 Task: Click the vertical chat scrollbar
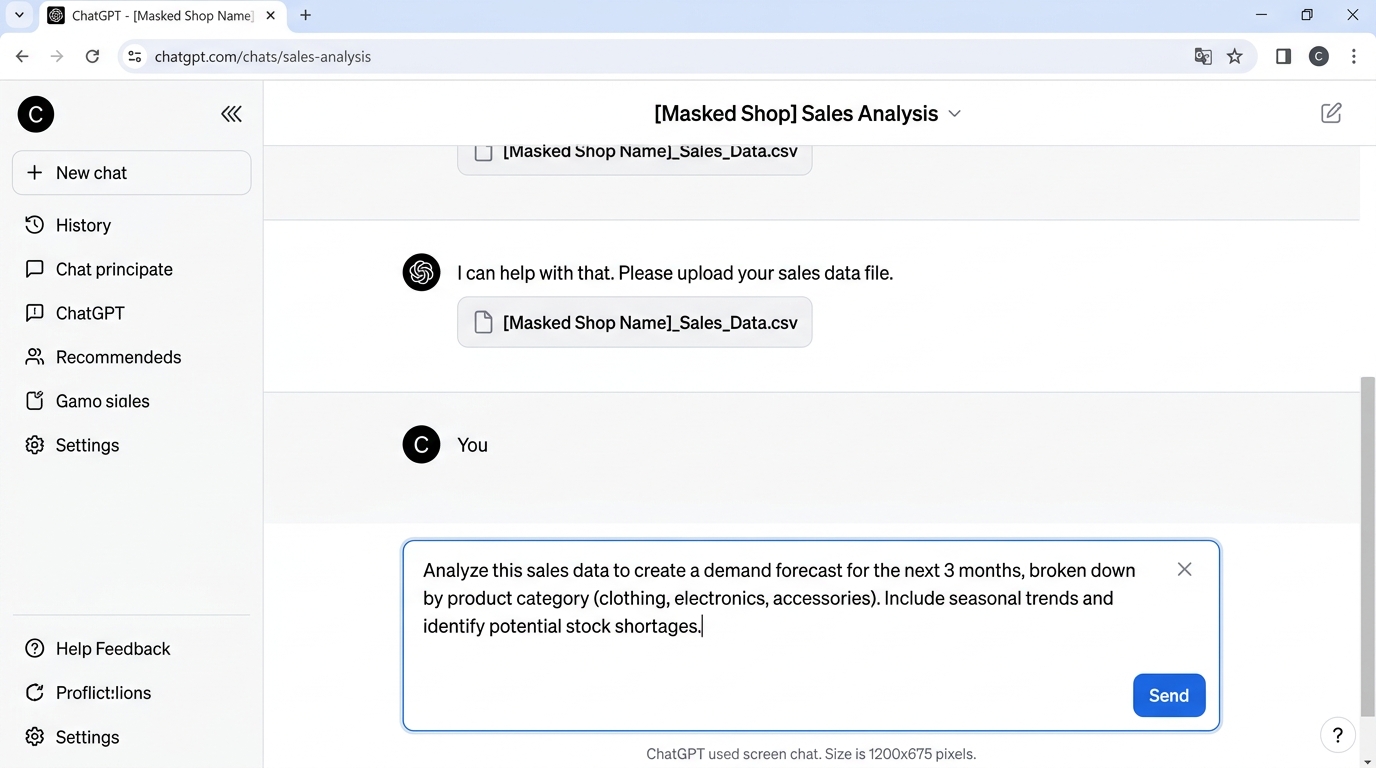click(x=1367, y=545)
